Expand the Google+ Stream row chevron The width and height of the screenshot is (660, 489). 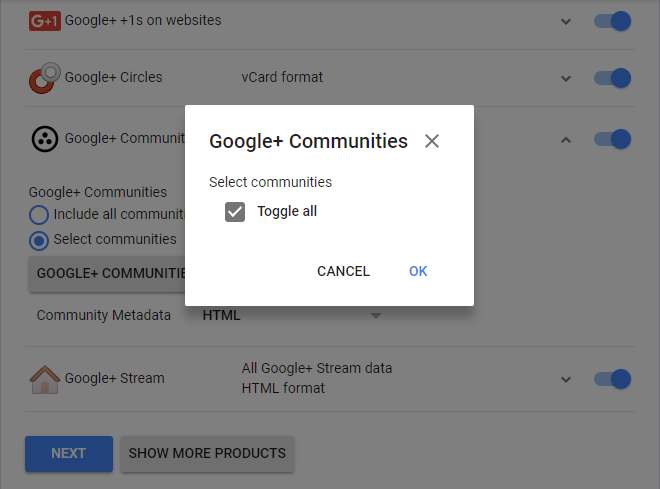click(566, 380)
